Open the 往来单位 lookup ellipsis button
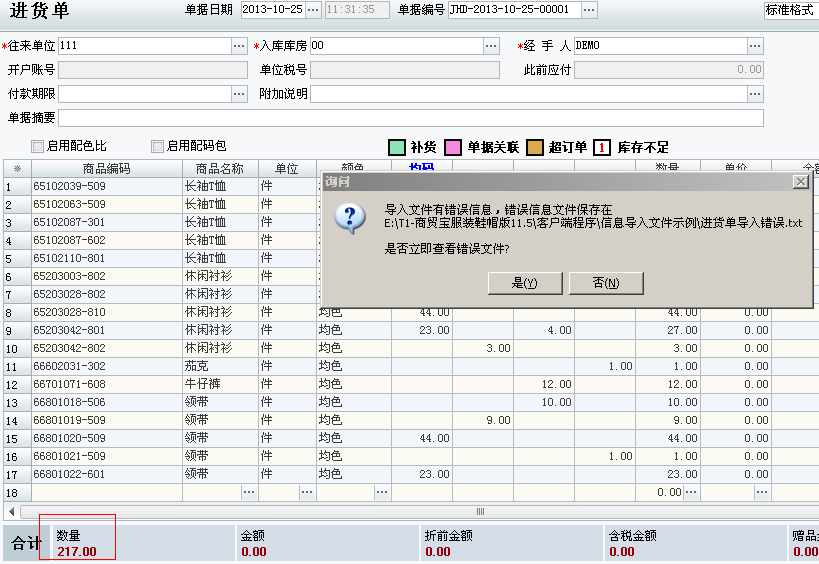Image resolution: width=819 pixels, height=564 pixels. tap(239, 46)
